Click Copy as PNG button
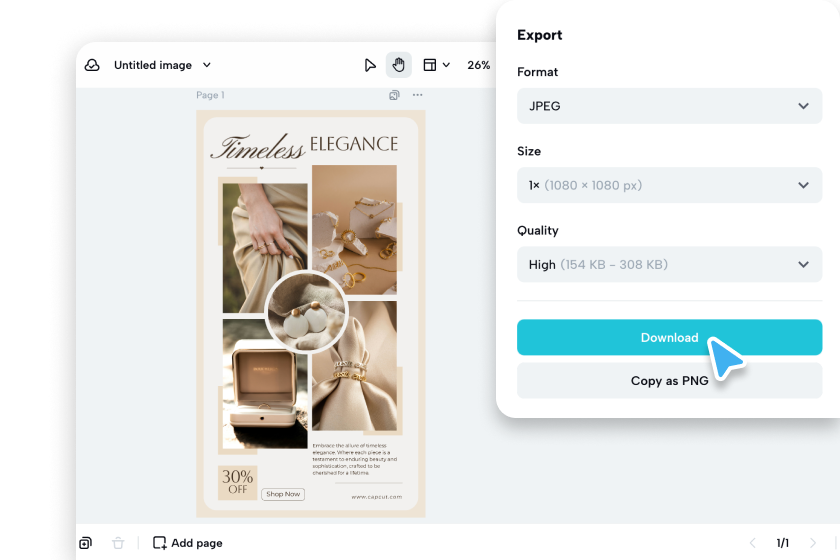840x560 pixels. pyautogui.click(x=669, y=381)
